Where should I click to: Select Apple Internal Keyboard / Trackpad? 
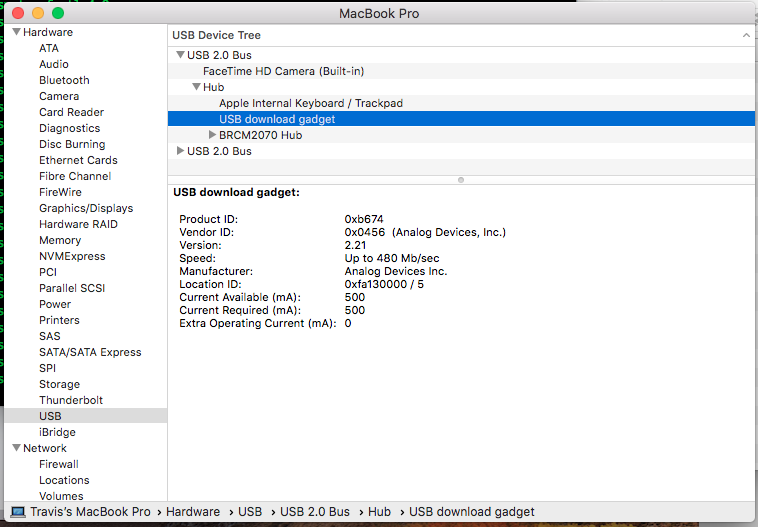(311, 103)
